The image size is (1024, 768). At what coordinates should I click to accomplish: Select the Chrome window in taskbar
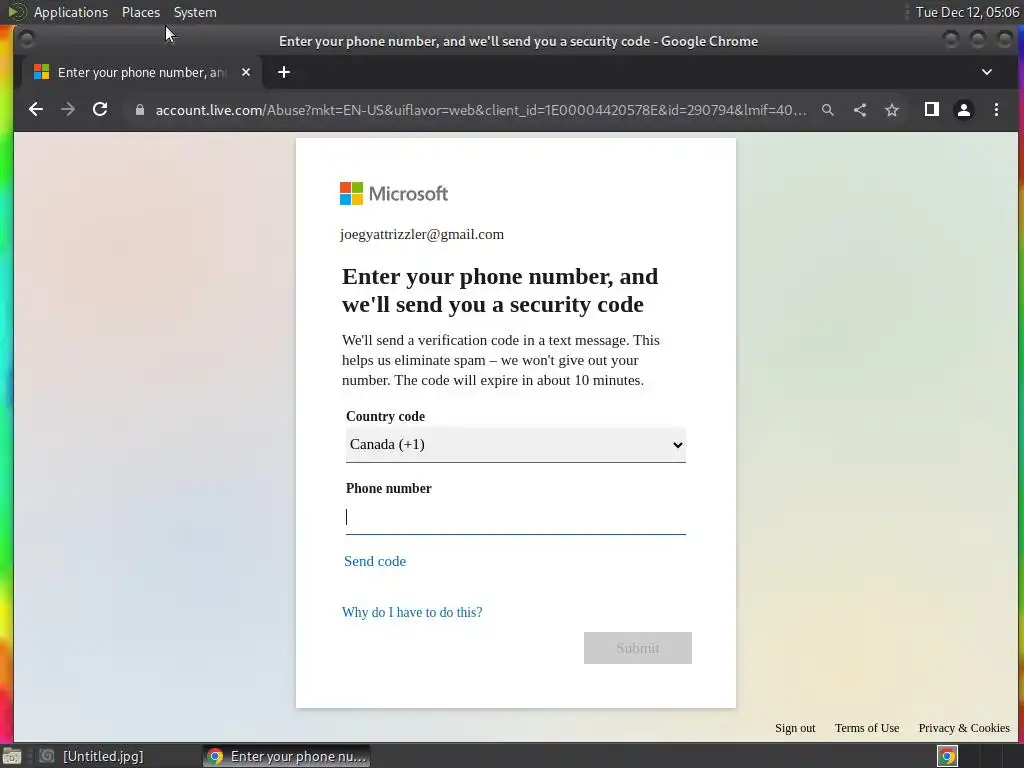pyautogui.click(x=287, y=756)
